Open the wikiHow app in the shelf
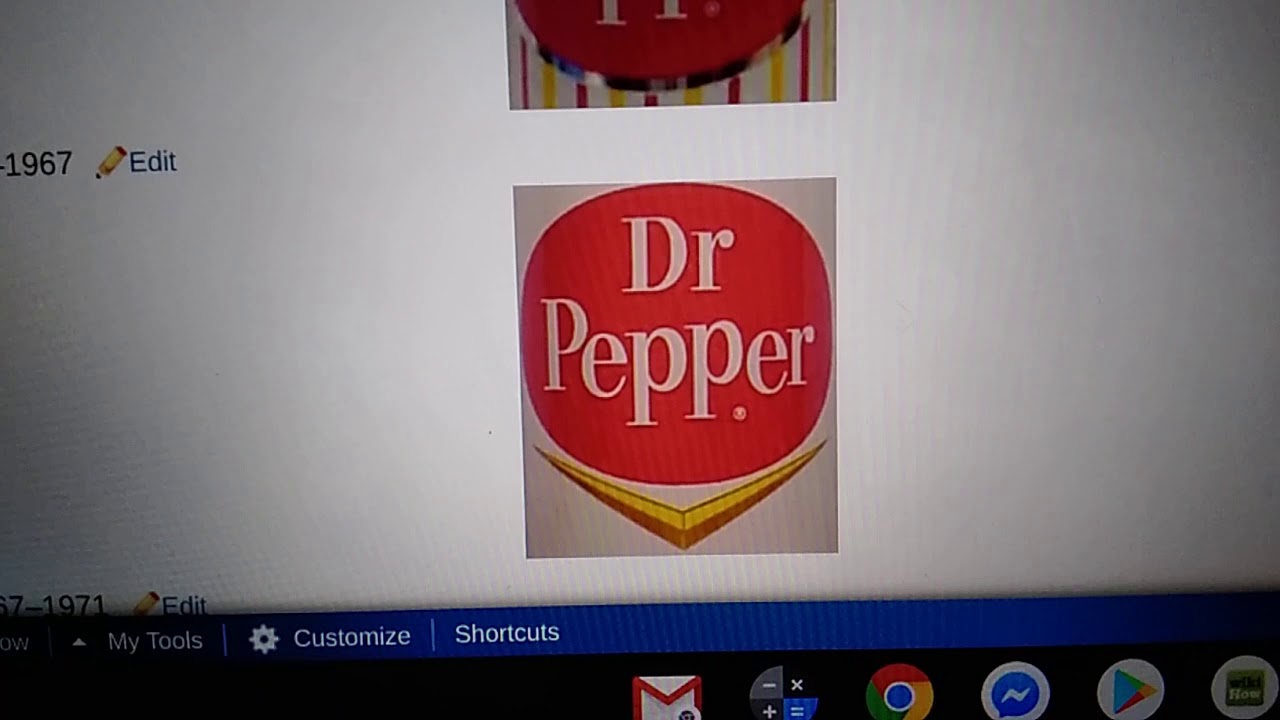The image size is (1280, 720). coord(1244,689)
